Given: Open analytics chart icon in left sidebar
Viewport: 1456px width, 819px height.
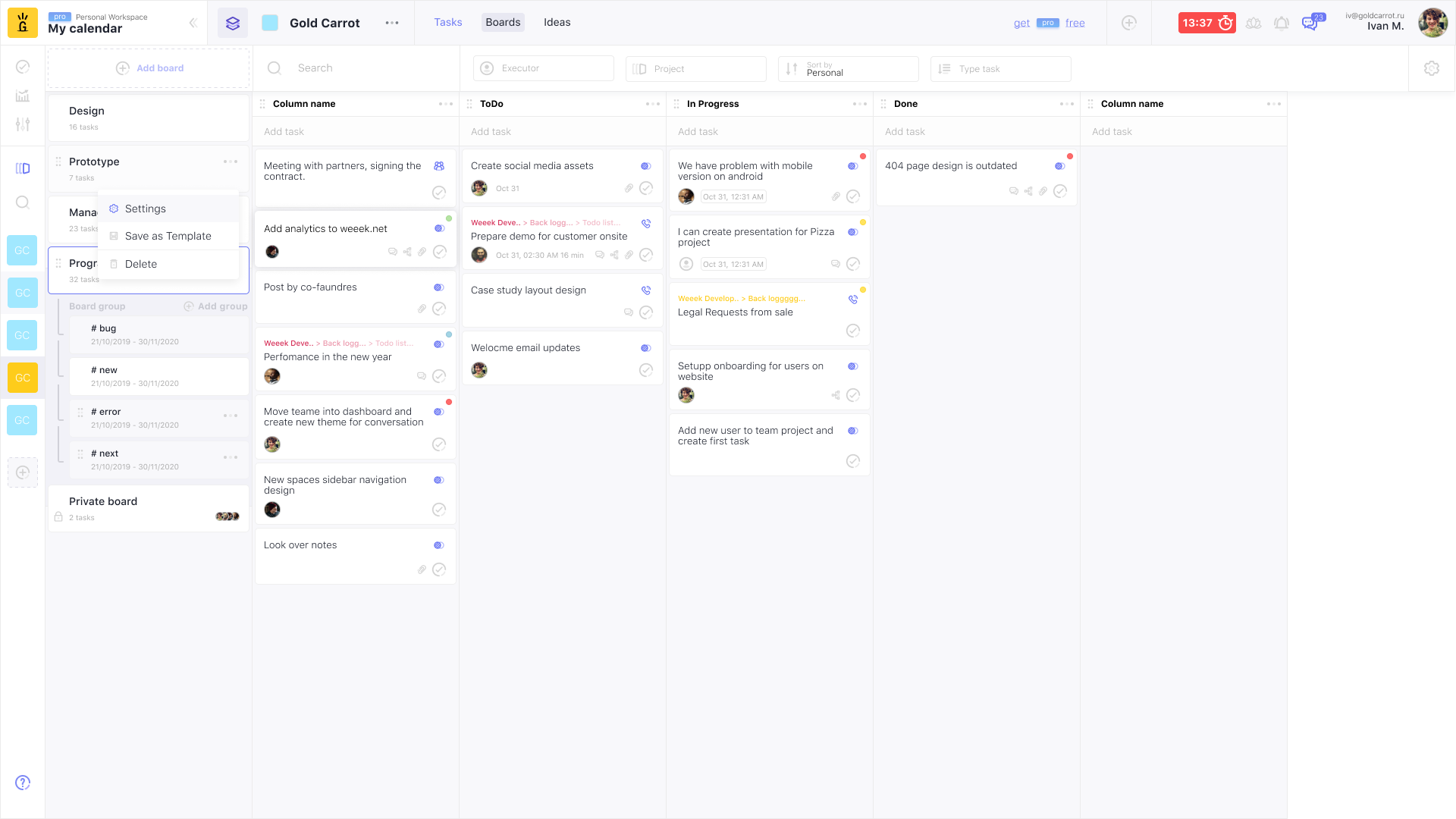Looking at the screenshot, I should click(x=23, y=96).
